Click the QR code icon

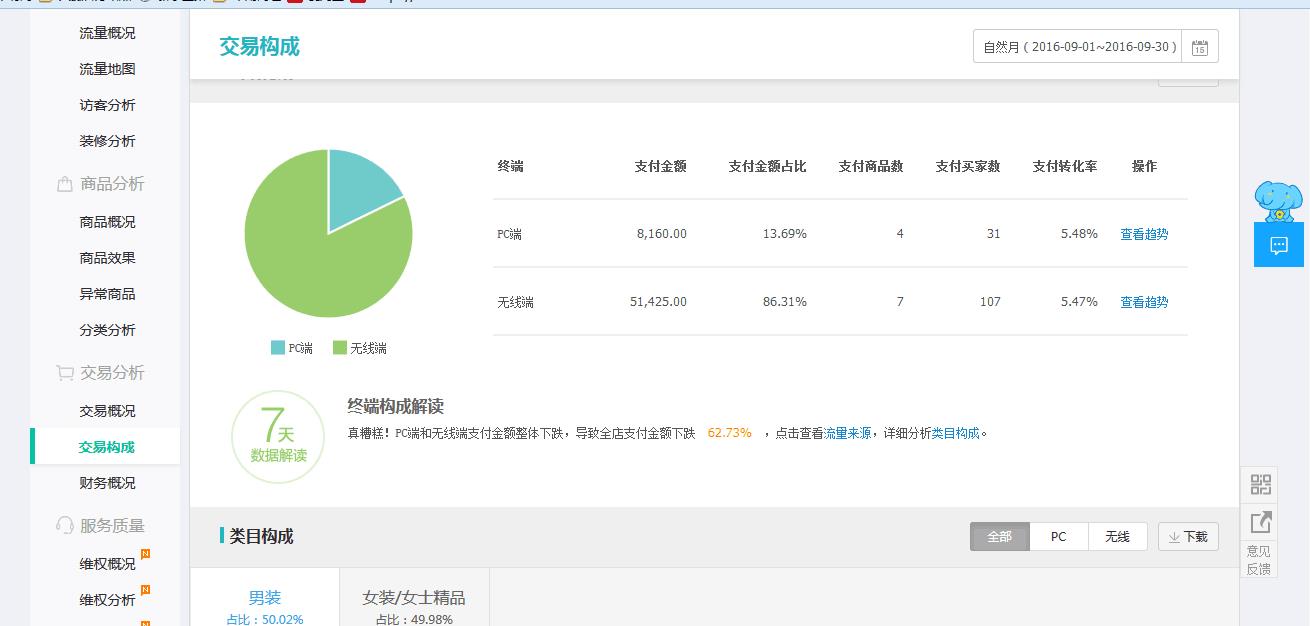coord(1260,485)
